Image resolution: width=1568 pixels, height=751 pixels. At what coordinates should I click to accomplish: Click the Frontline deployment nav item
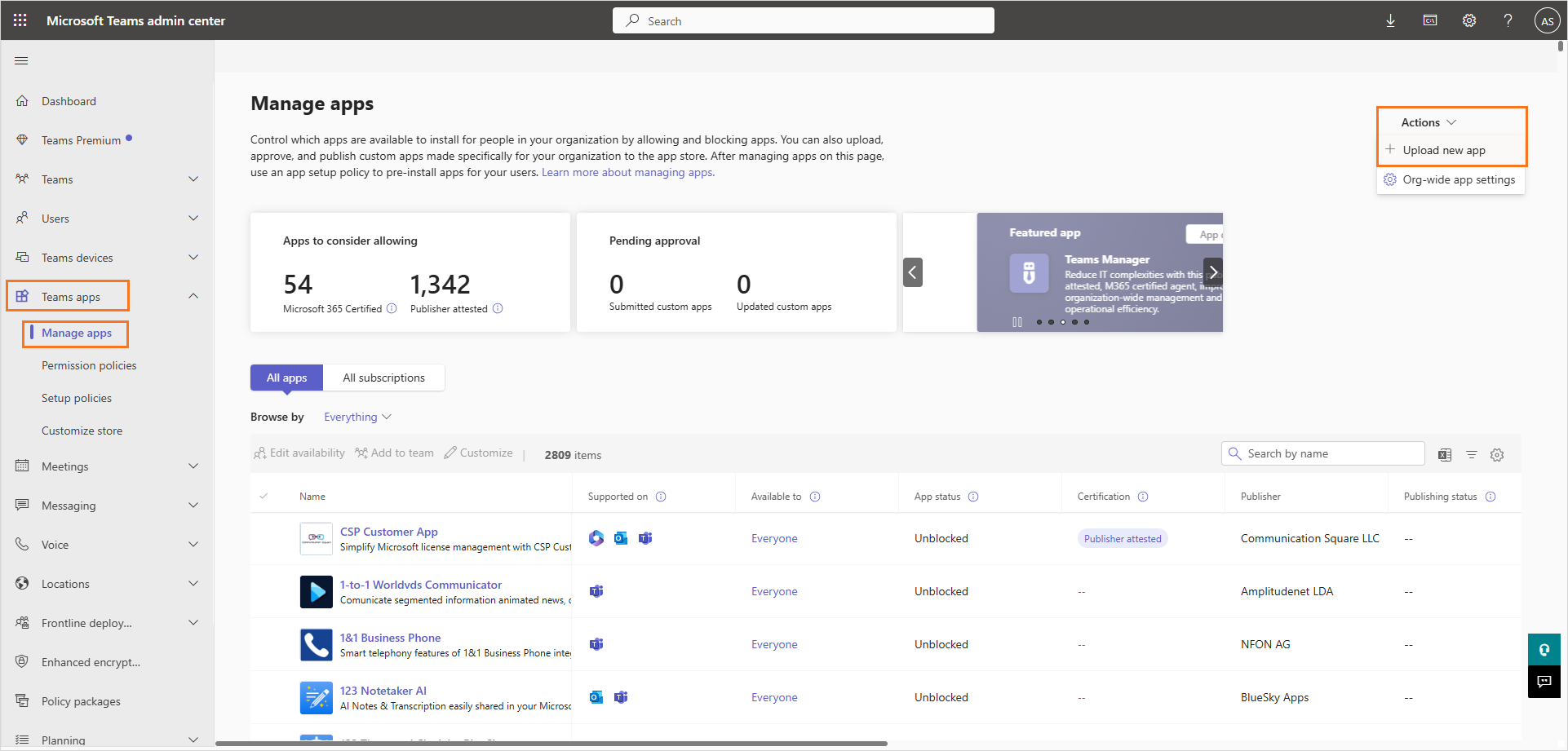pyautogui.click(x=108, y=623)
